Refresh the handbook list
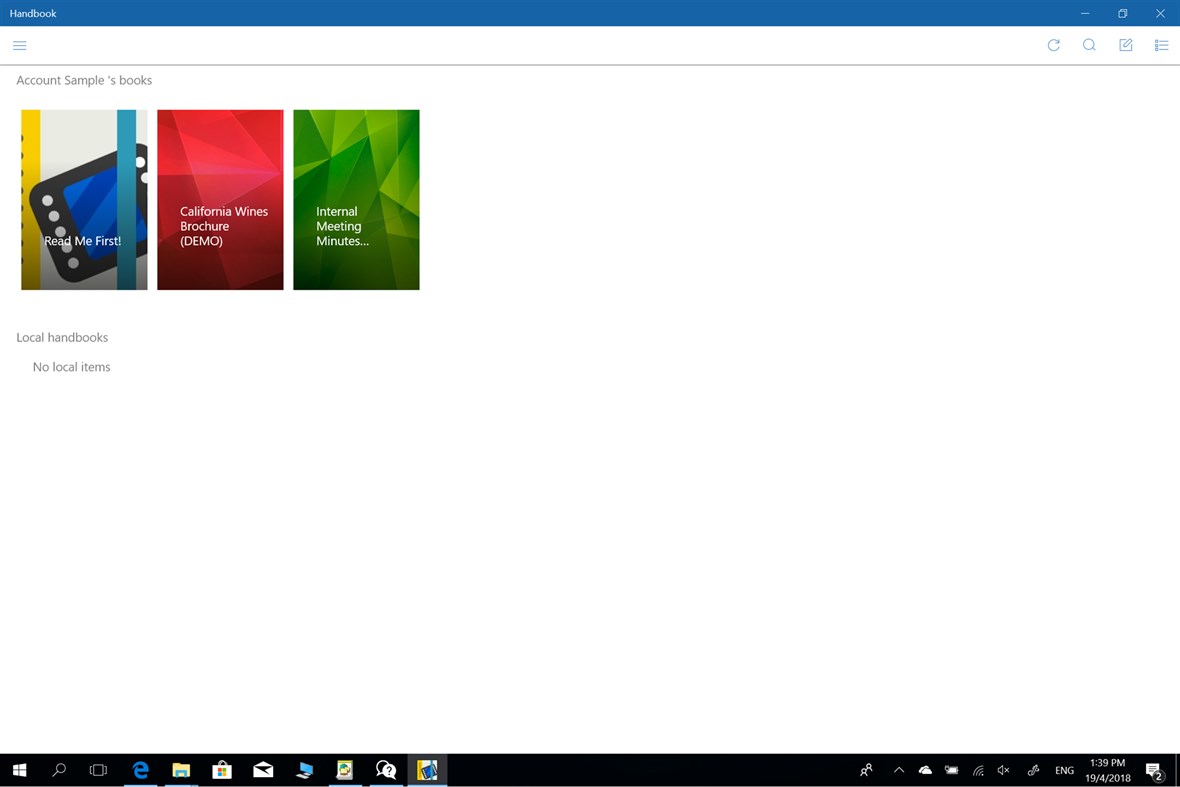1180x787 pixels. coord(1053,45)
